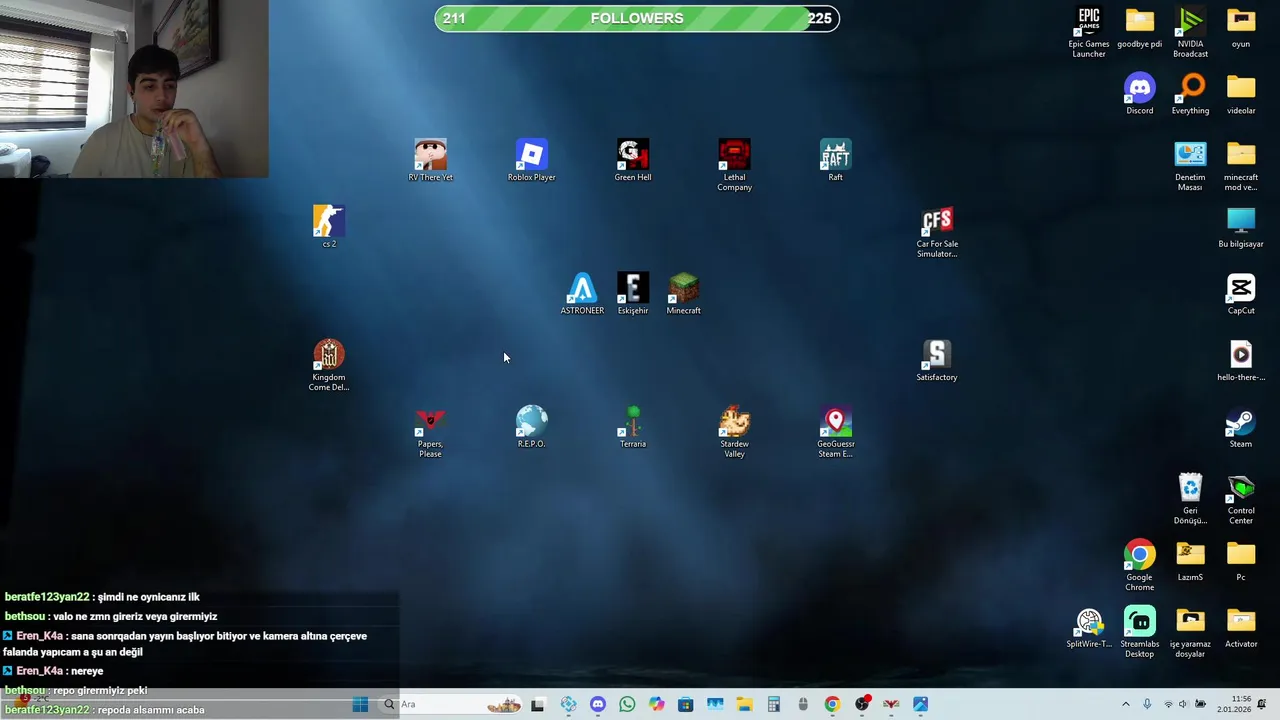
Task: Open the Bu bilgisayar icon
Action: point(1241,227)
